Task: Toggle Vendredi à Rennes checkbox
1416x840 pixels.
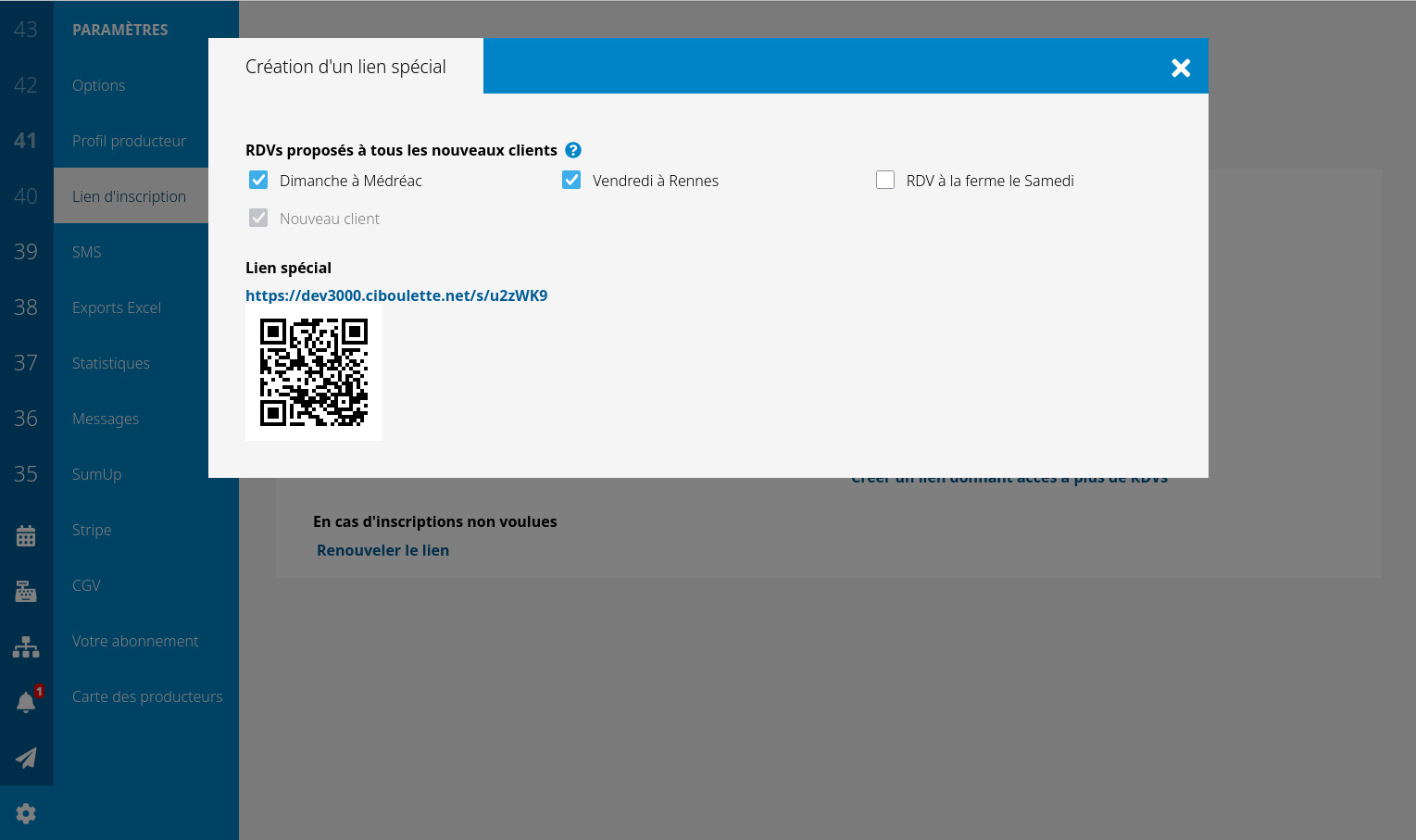Action: 571,181
